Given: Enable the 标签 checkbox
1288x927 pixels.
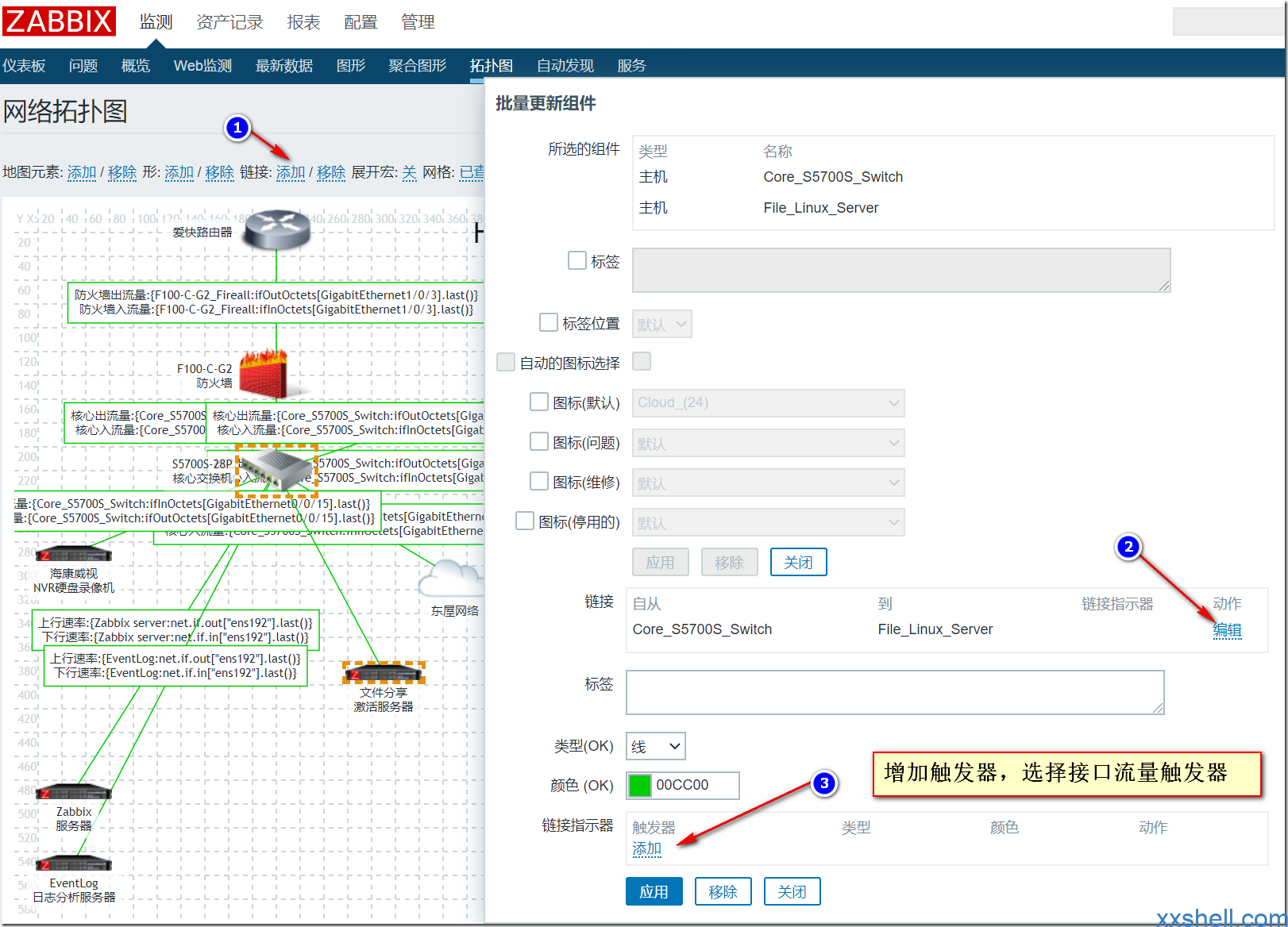Looking at the screenshot, I should (577, 260).
